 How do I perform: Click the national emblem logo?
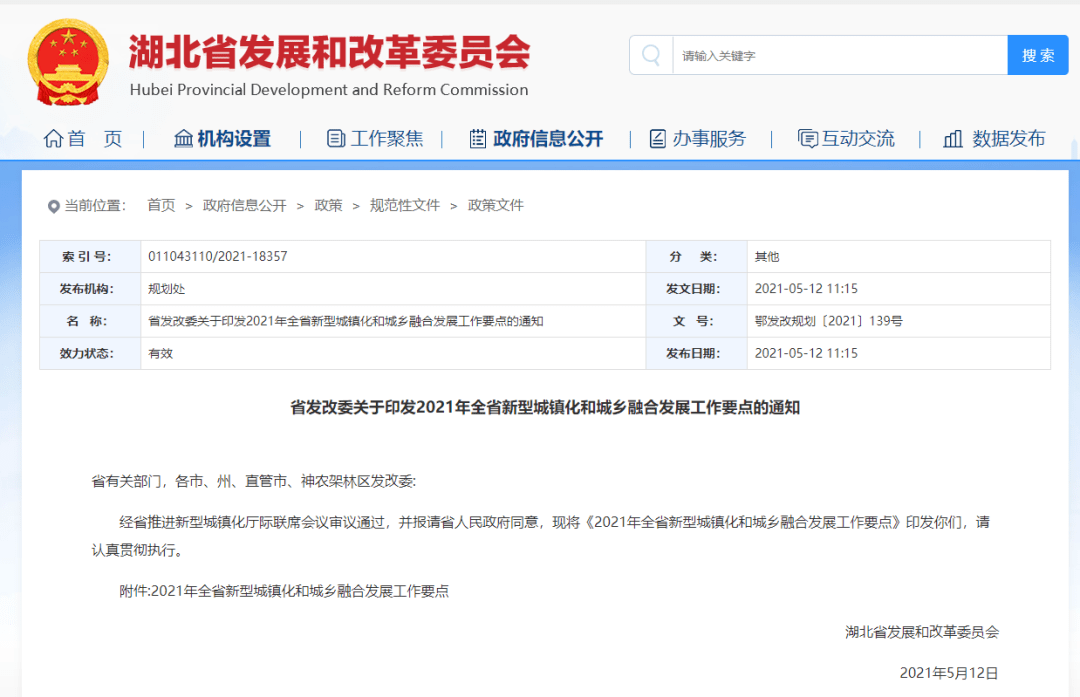[68, 62]
